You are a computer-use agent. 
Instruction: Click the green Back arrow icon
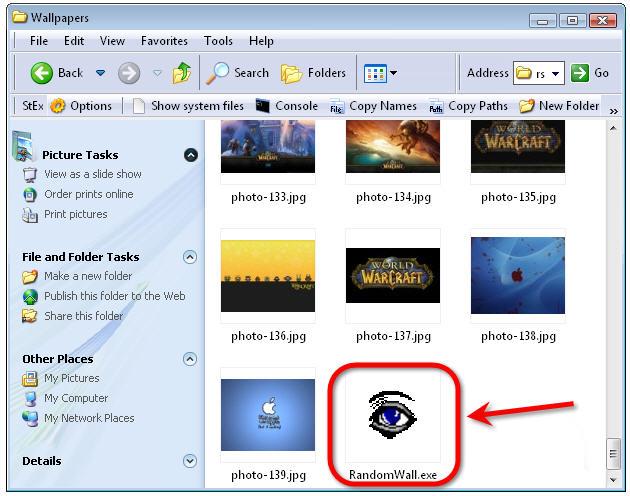click(41, 73)
